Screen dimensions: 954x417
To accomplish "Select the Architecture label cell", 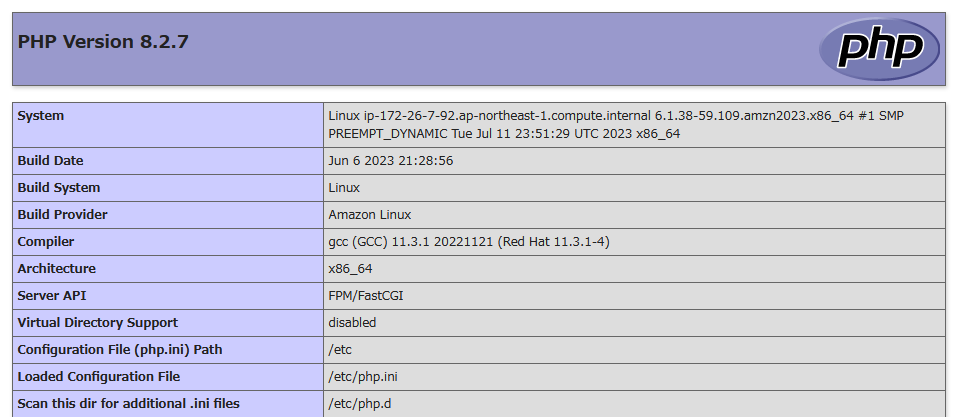I will coord(168,268).
